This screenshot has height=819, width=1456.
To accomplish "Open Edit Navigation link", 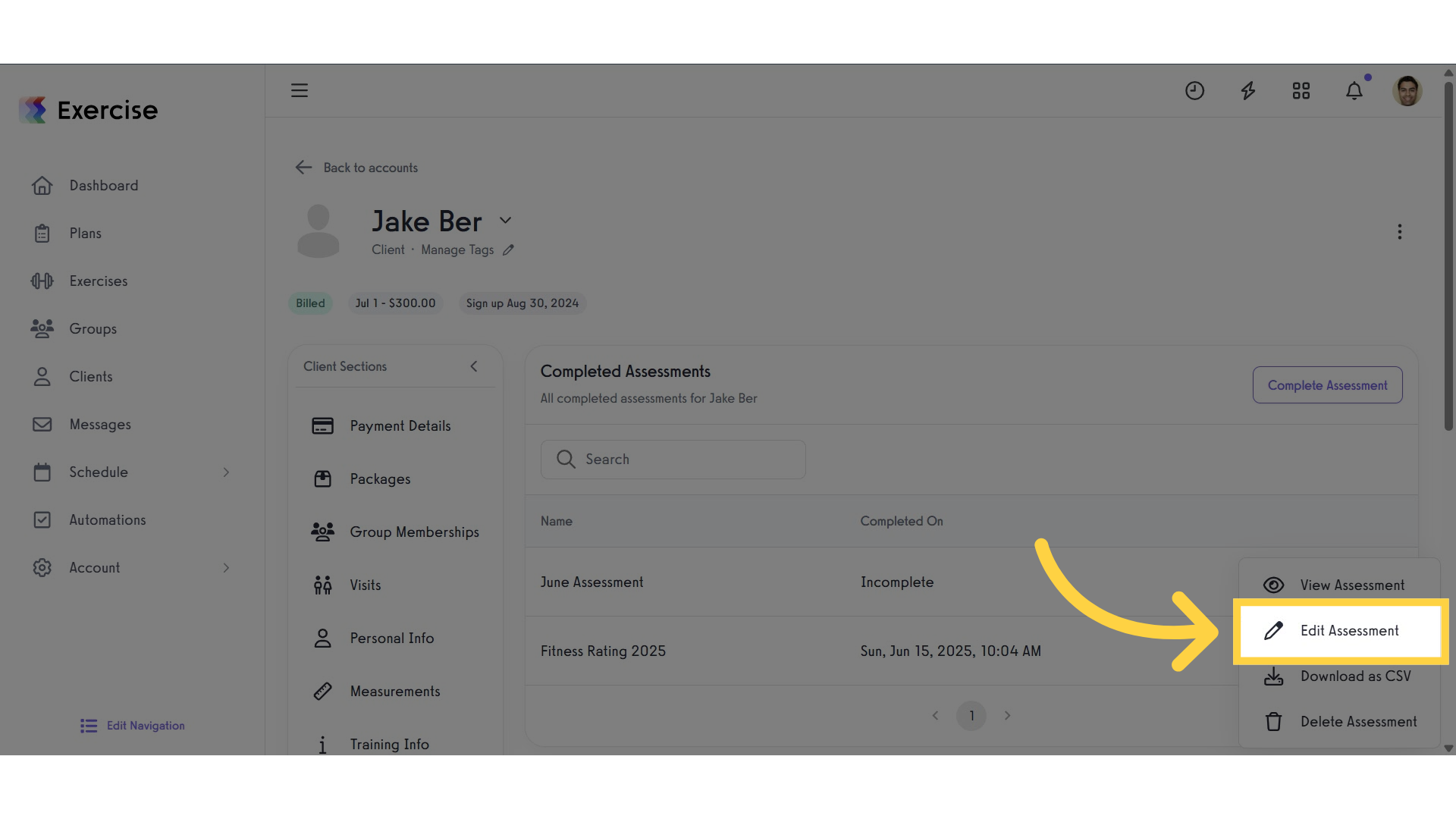I will pyautogui.click(x=133, y=726).
